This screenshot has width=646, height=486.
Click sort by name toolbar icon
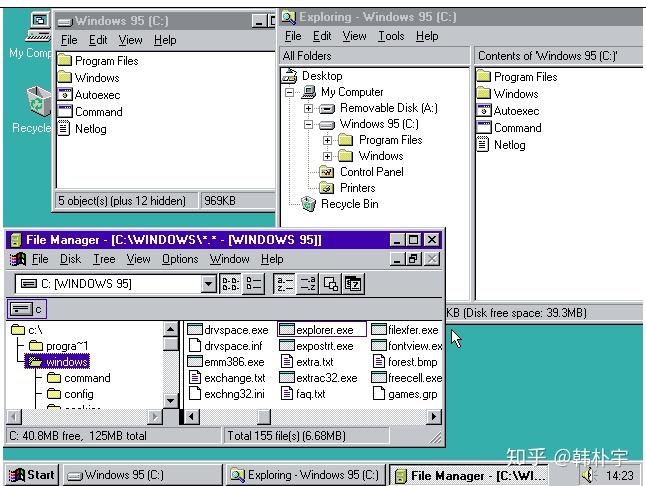coord(285,284)
